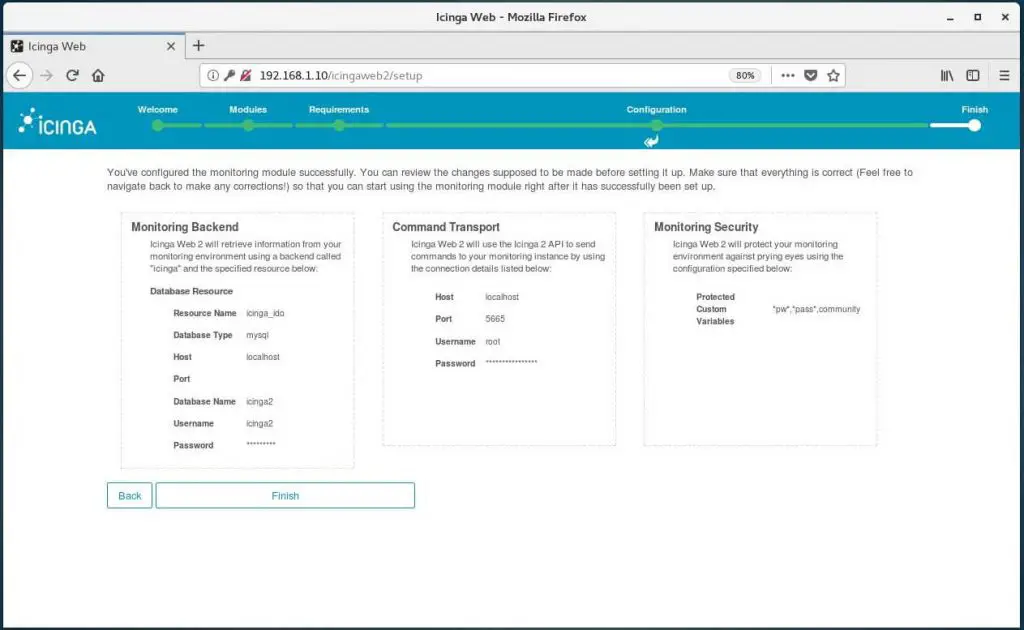Open the Library bookmarks and history icon

[x=947, y=76]
